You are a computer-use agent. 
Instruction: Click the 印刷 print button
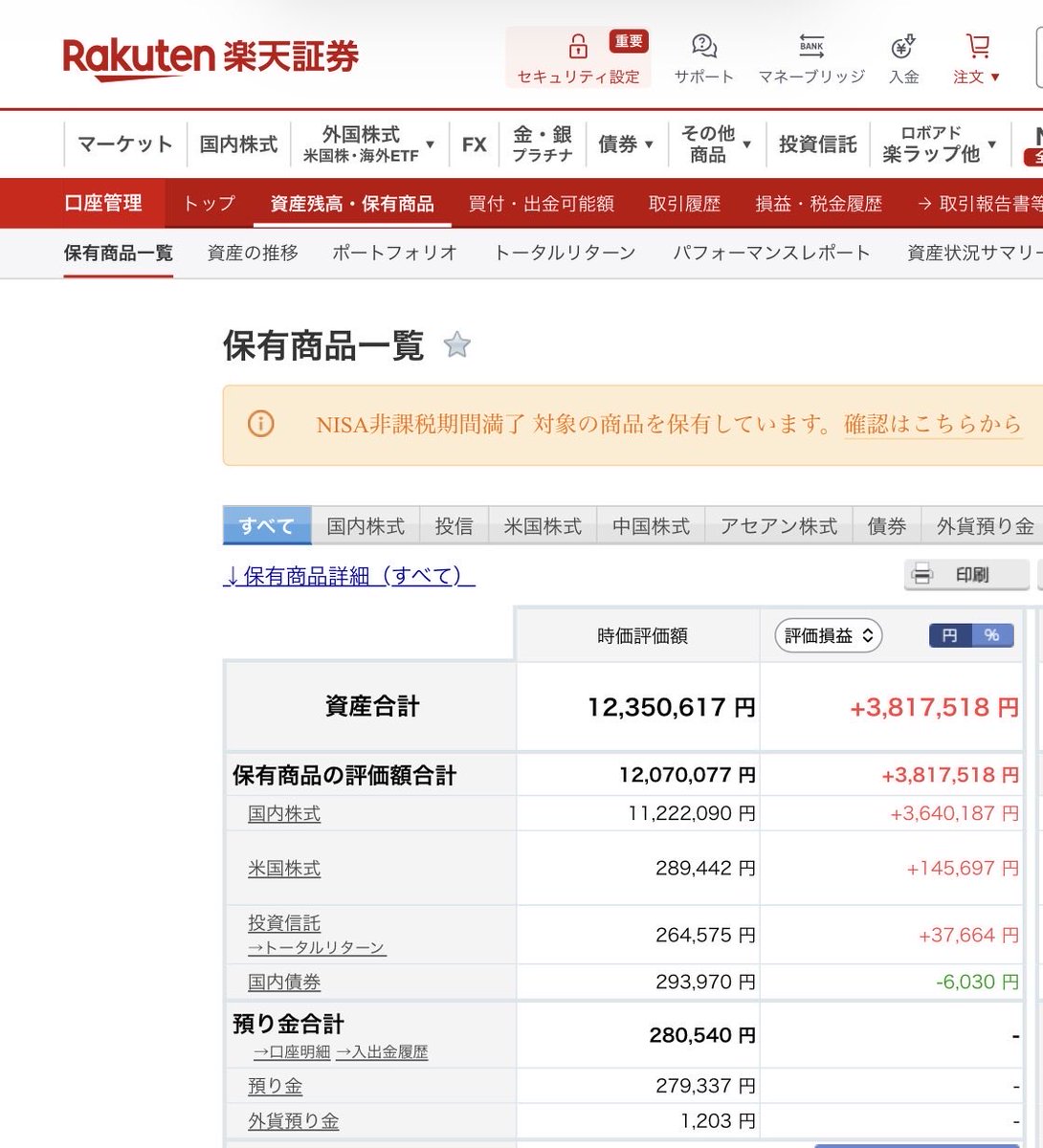tap(966, 574)
